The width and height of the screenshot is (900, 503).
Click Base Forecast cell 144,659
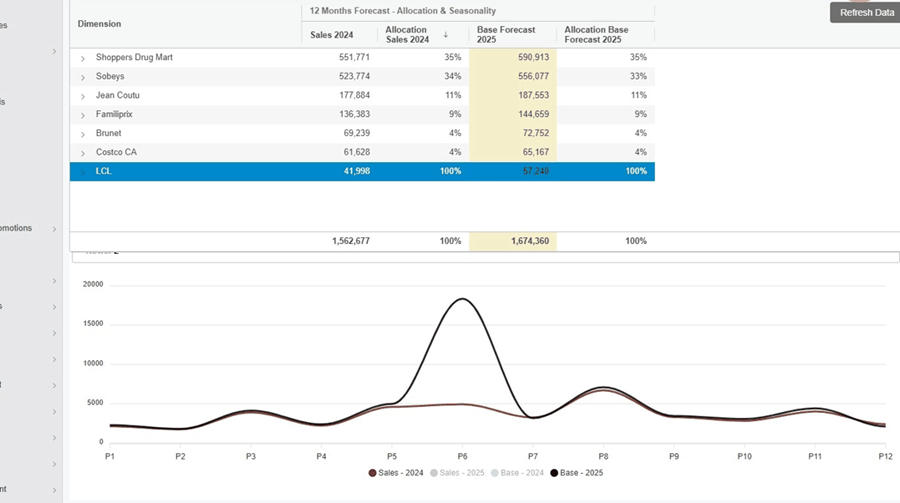point(513,114)
